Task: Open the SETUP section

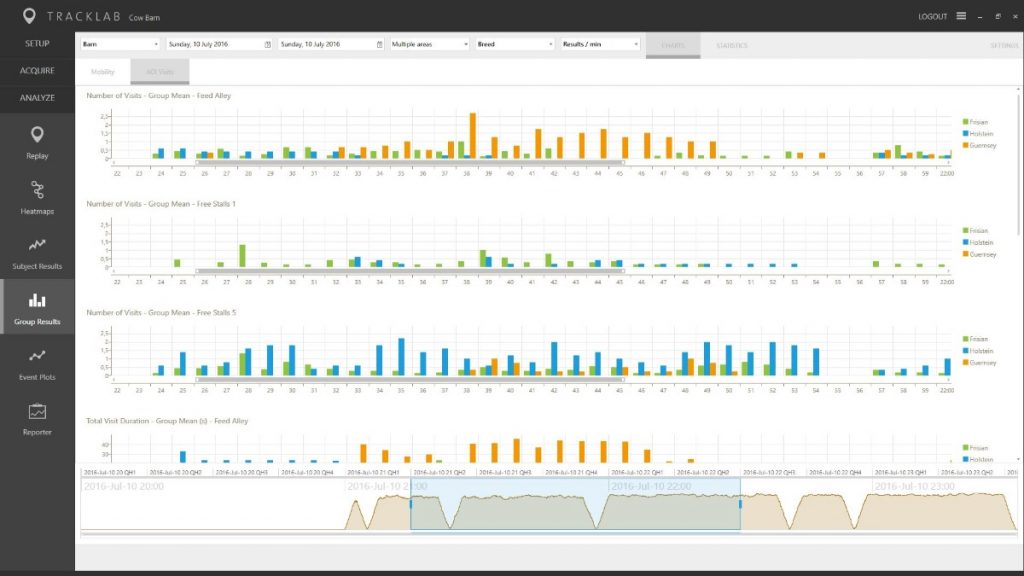Action: click(37, 44)
